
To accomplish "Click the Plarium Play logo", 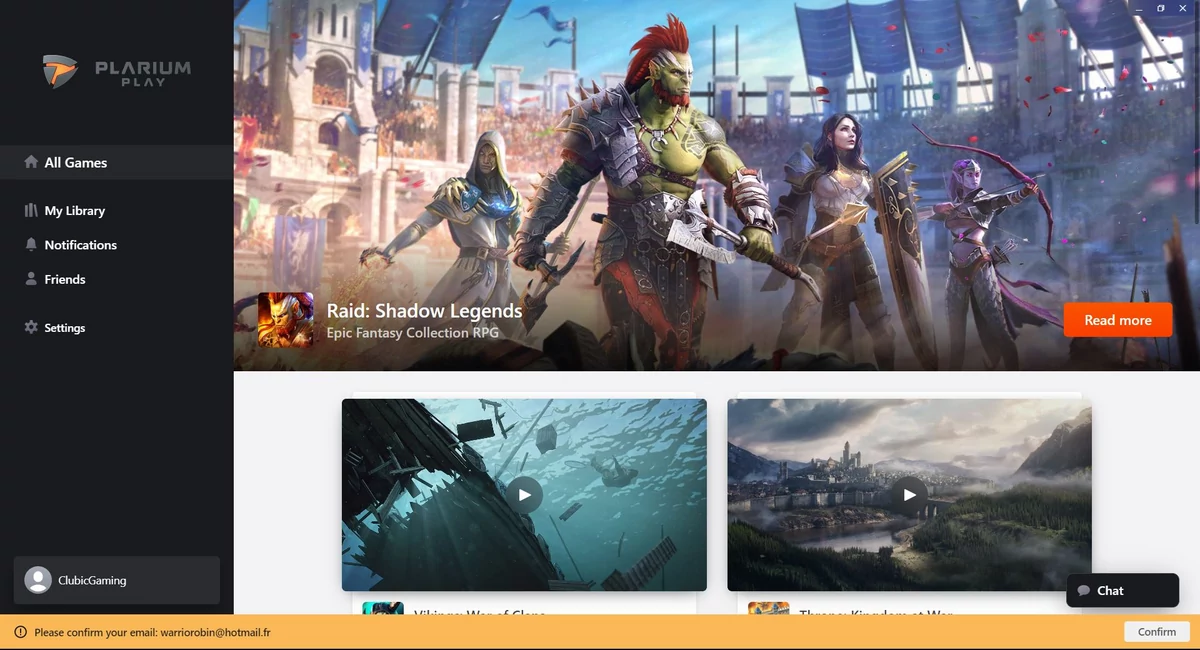I will [x=116, y=71].
